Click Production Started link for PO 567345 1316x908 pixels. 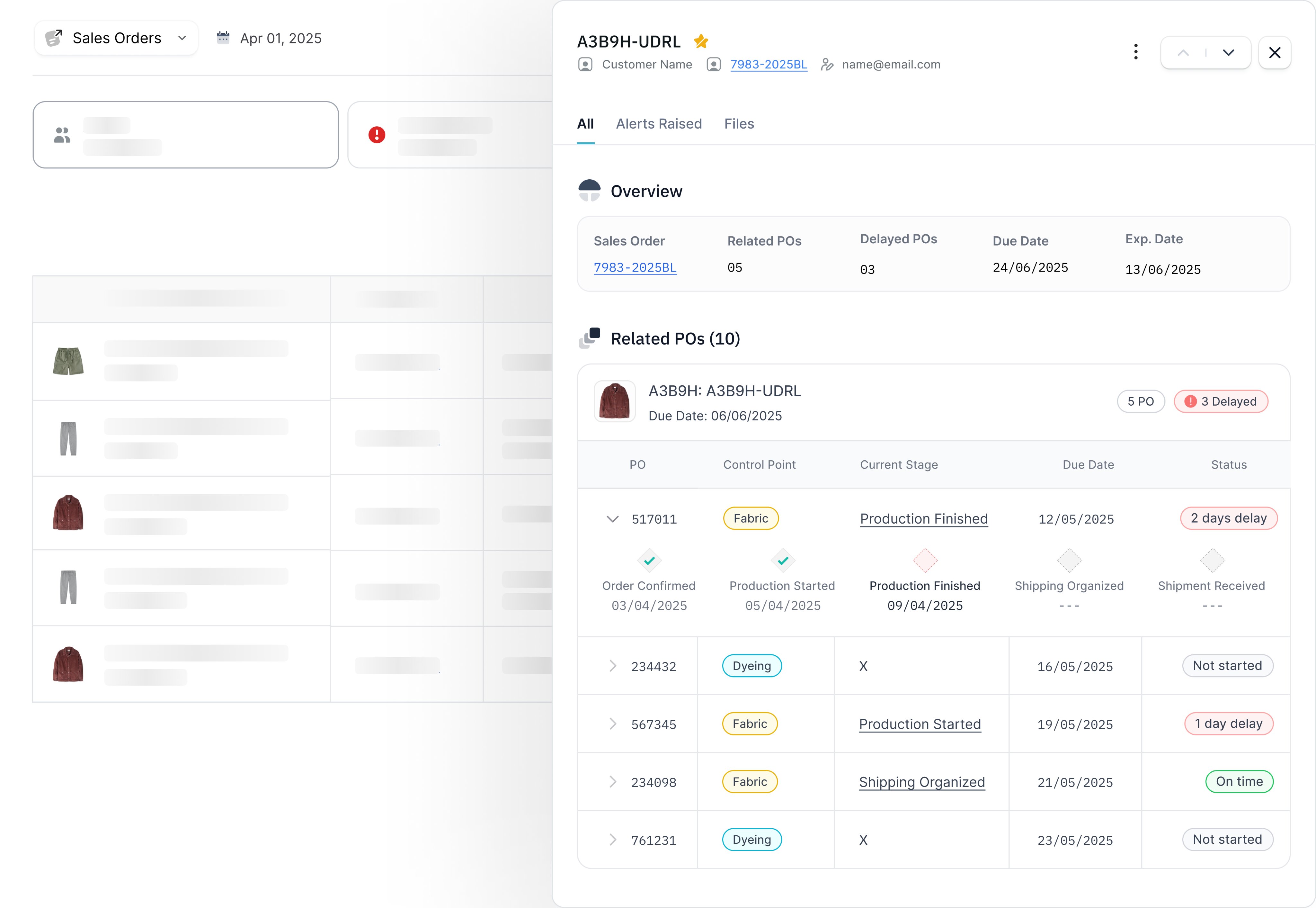[x=920, y=724]
